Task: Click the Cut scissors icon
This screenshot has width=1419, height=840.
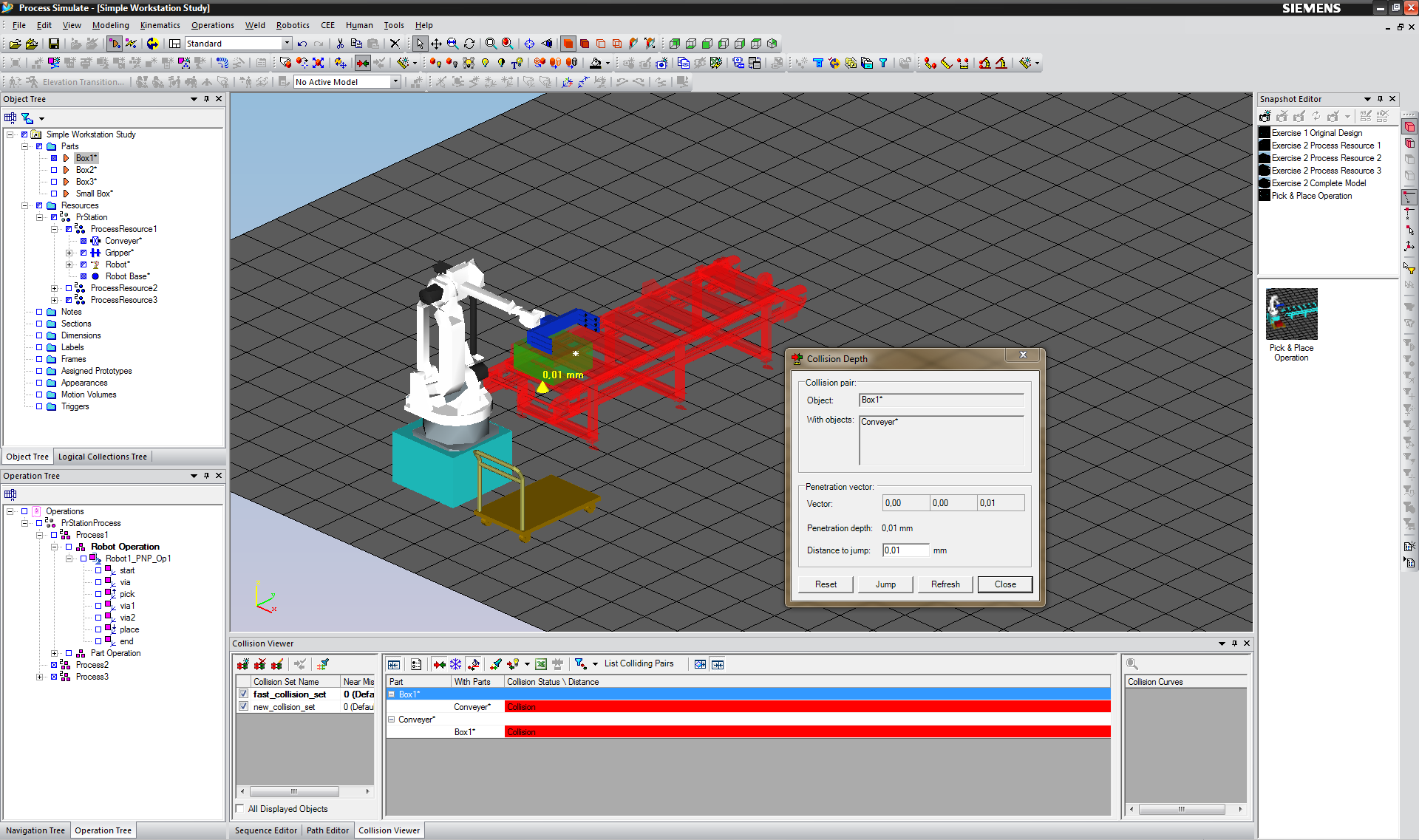Action: (x=340, y=44)
